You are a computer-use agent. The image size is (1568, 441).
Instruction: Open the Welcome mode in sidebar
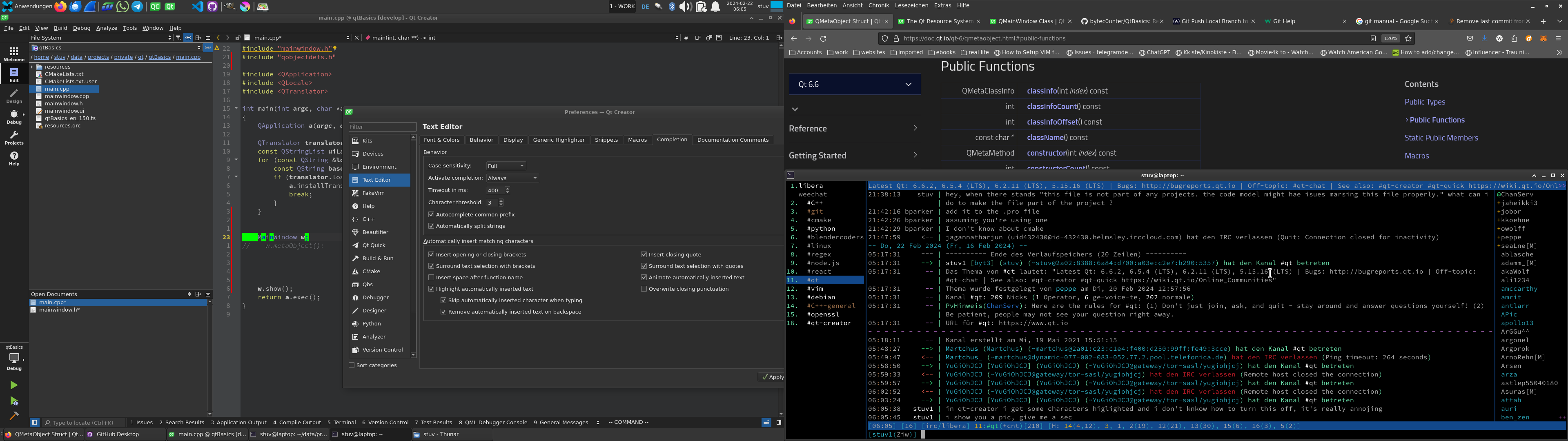coord(14,53)
